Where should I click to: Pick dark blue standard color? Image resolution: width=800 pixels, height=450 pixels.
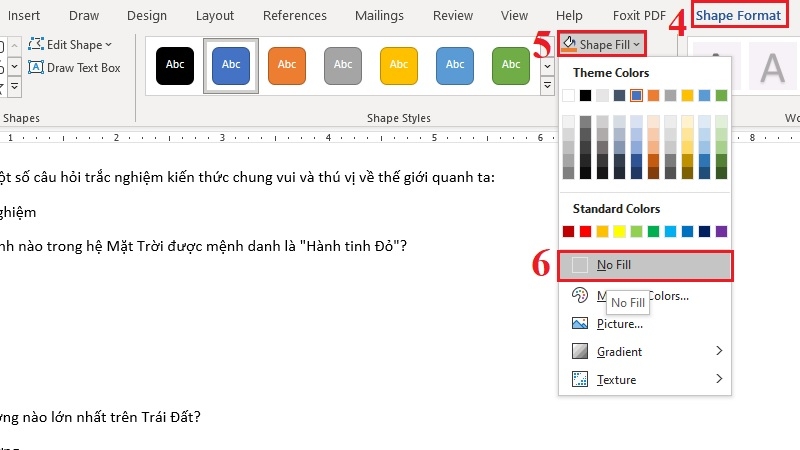704,232
